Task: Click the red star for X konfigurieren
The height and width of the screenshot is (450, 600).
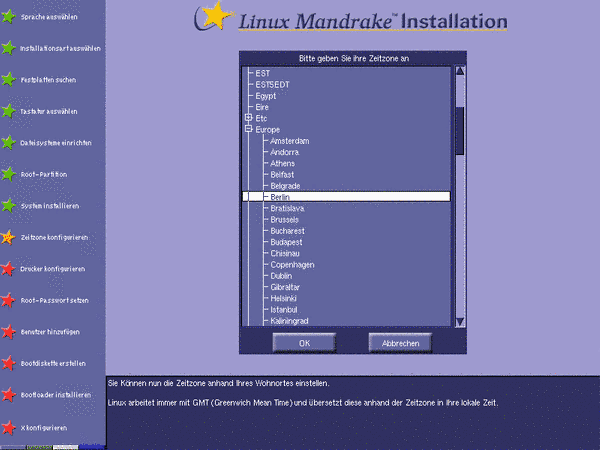Action: (8, 427)
